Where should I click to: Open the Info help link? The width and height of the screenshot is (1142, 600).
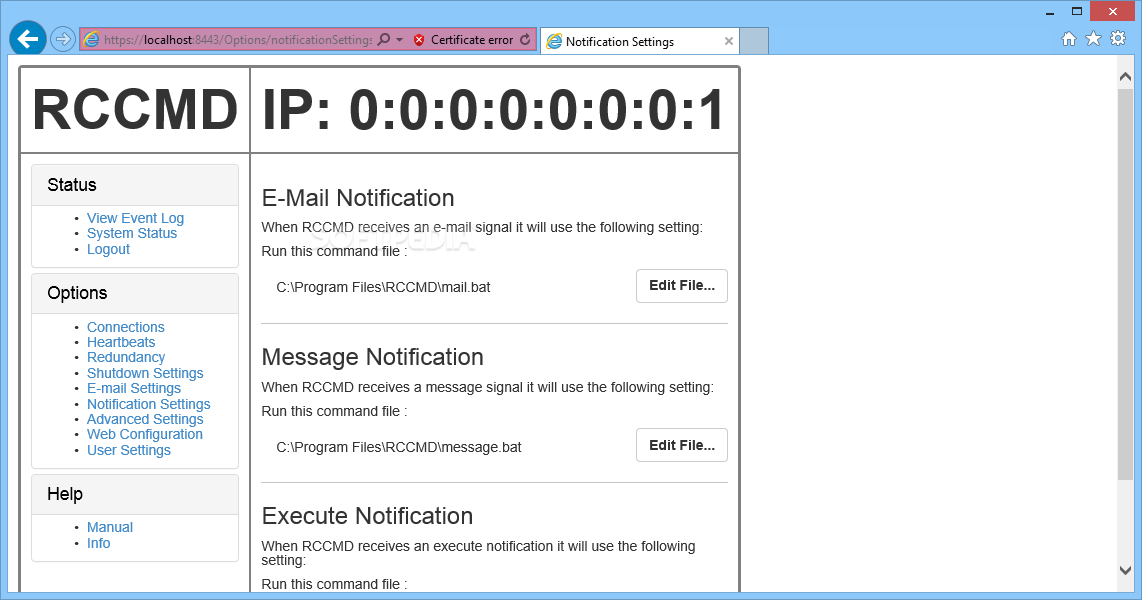pyautogui.click(x=98, y=543)
